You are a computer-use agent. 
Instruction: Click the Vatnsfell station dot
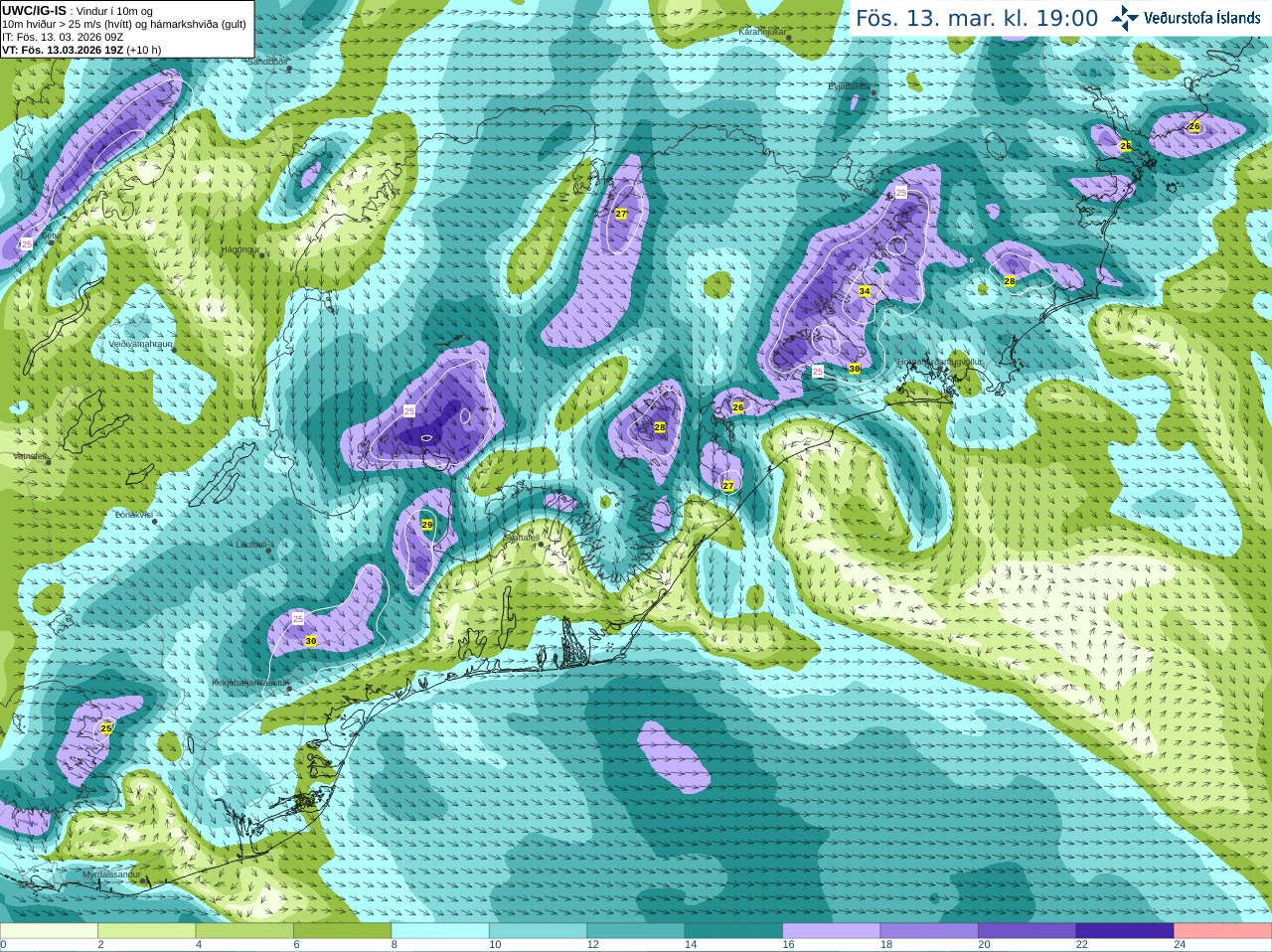click(50, 461)
